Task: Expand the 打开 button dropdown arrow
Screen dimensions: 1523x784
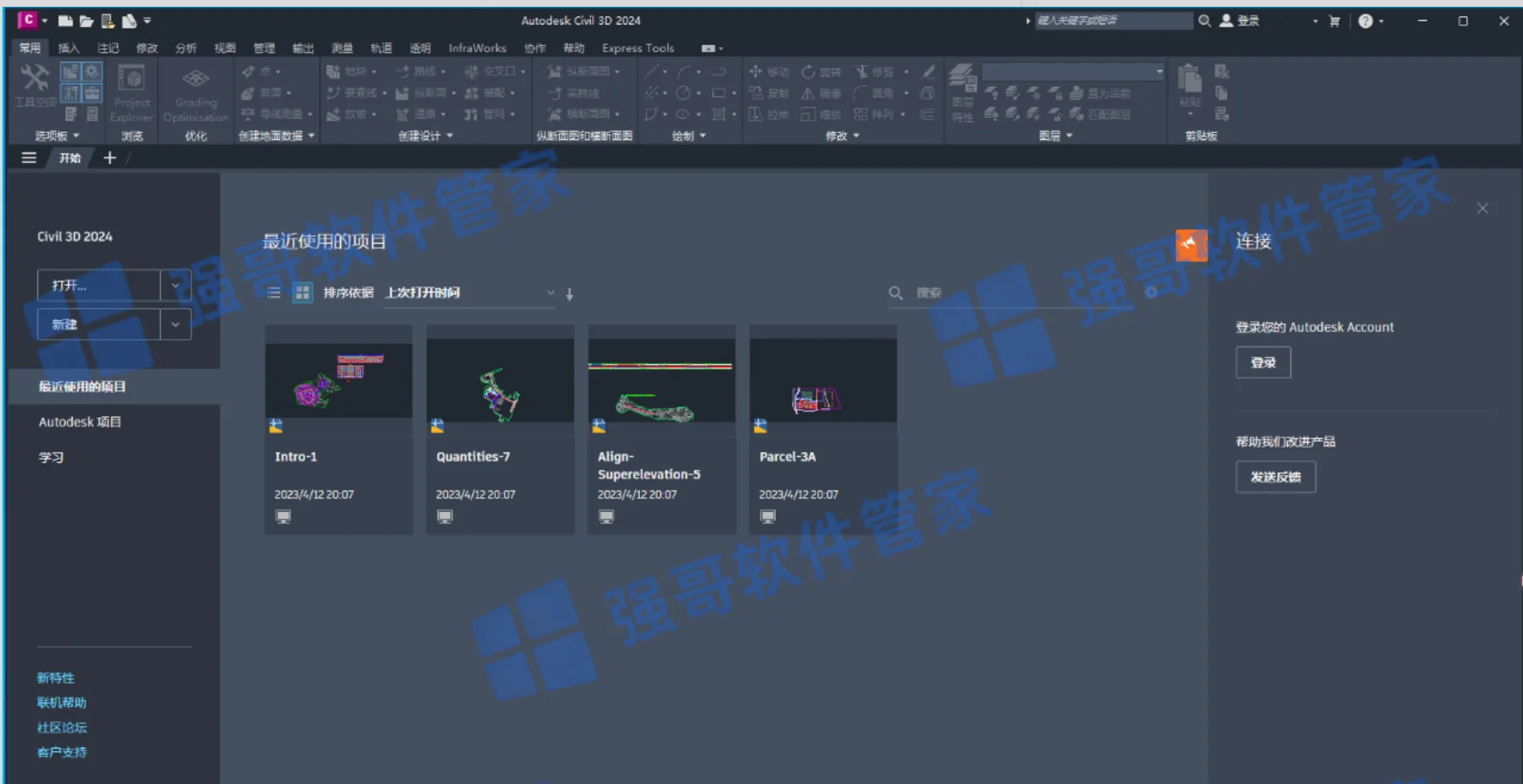Action: coord(175,285)
